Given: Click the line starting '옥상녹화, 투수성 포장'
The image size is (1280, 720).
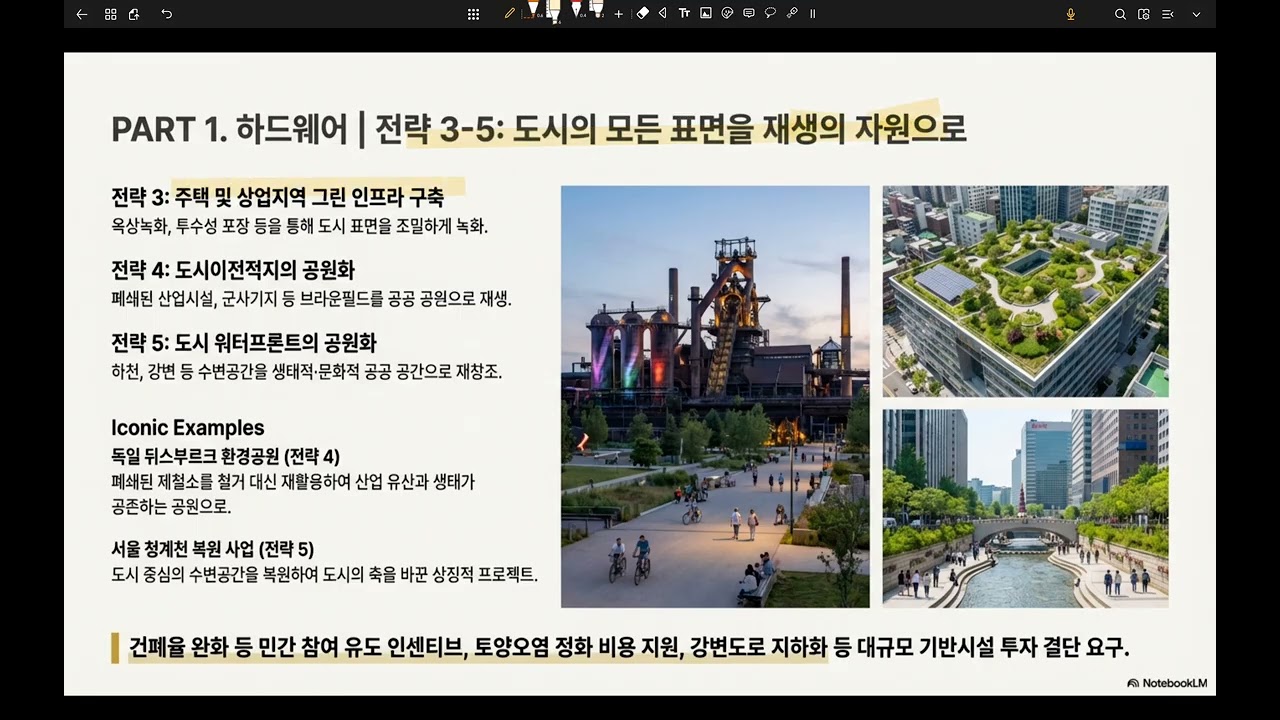Looking at the screenshot, I should click(299, 226).
